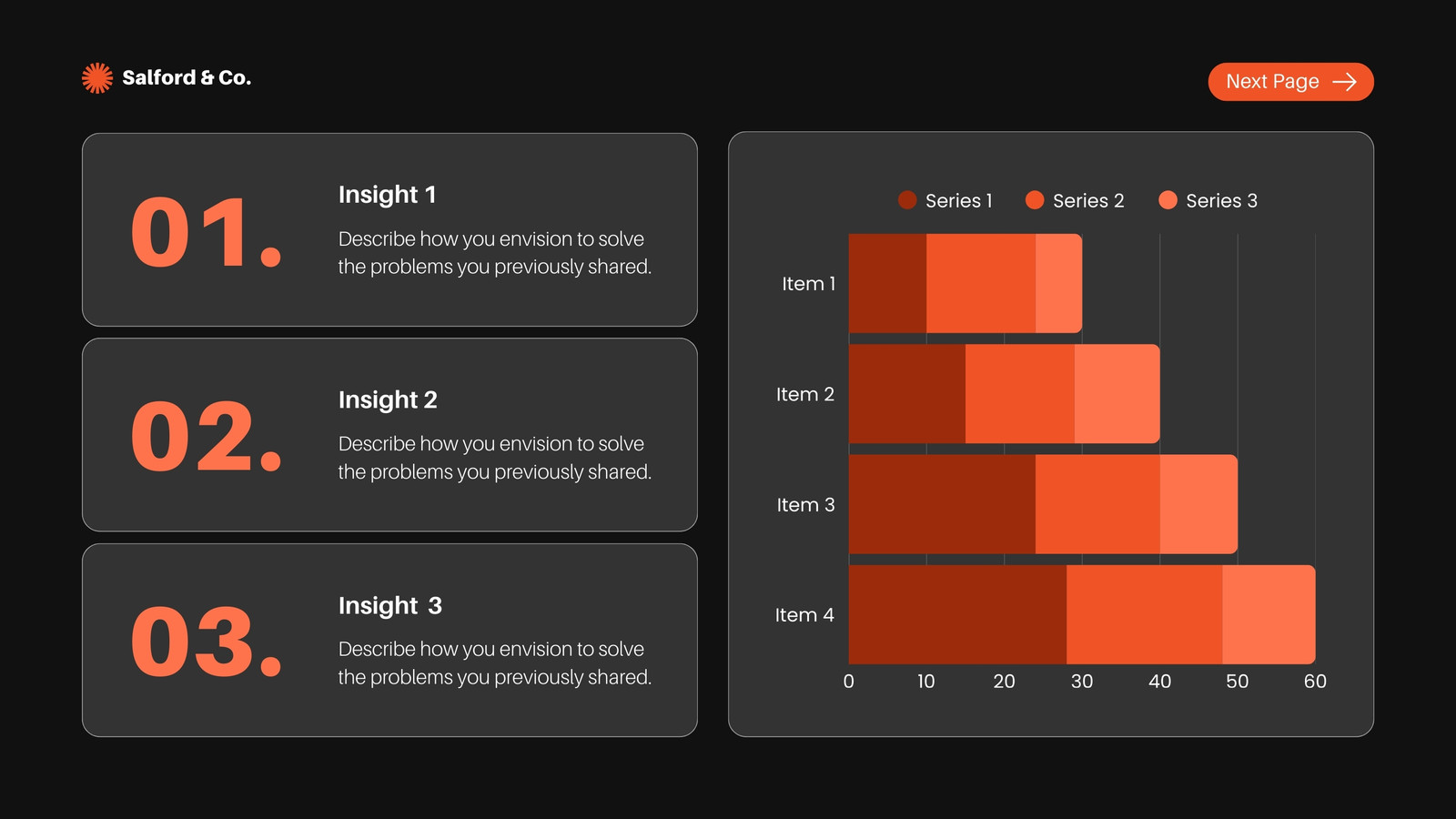Screen dimensions: 1456x819
Task: Click the lightest Item 4 bar segment
Action: click(x=1269, y=614)
